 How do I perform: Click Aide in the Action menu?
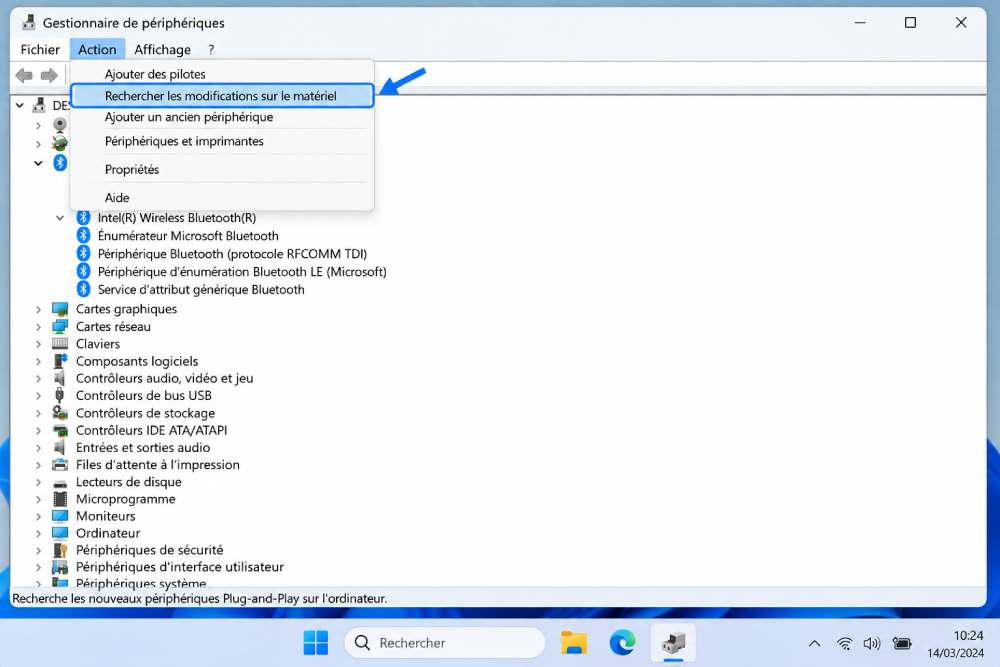tap(222, 198)
